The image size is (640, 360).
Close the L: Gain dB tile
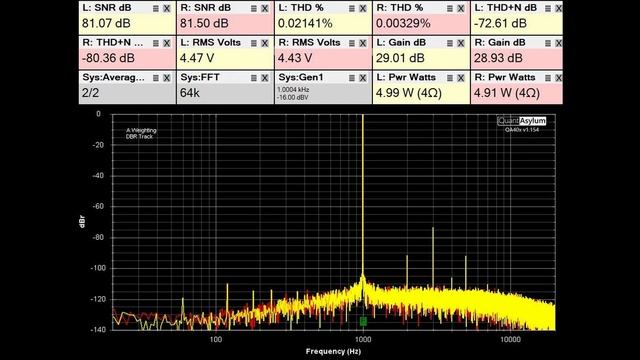coord(460,43)
